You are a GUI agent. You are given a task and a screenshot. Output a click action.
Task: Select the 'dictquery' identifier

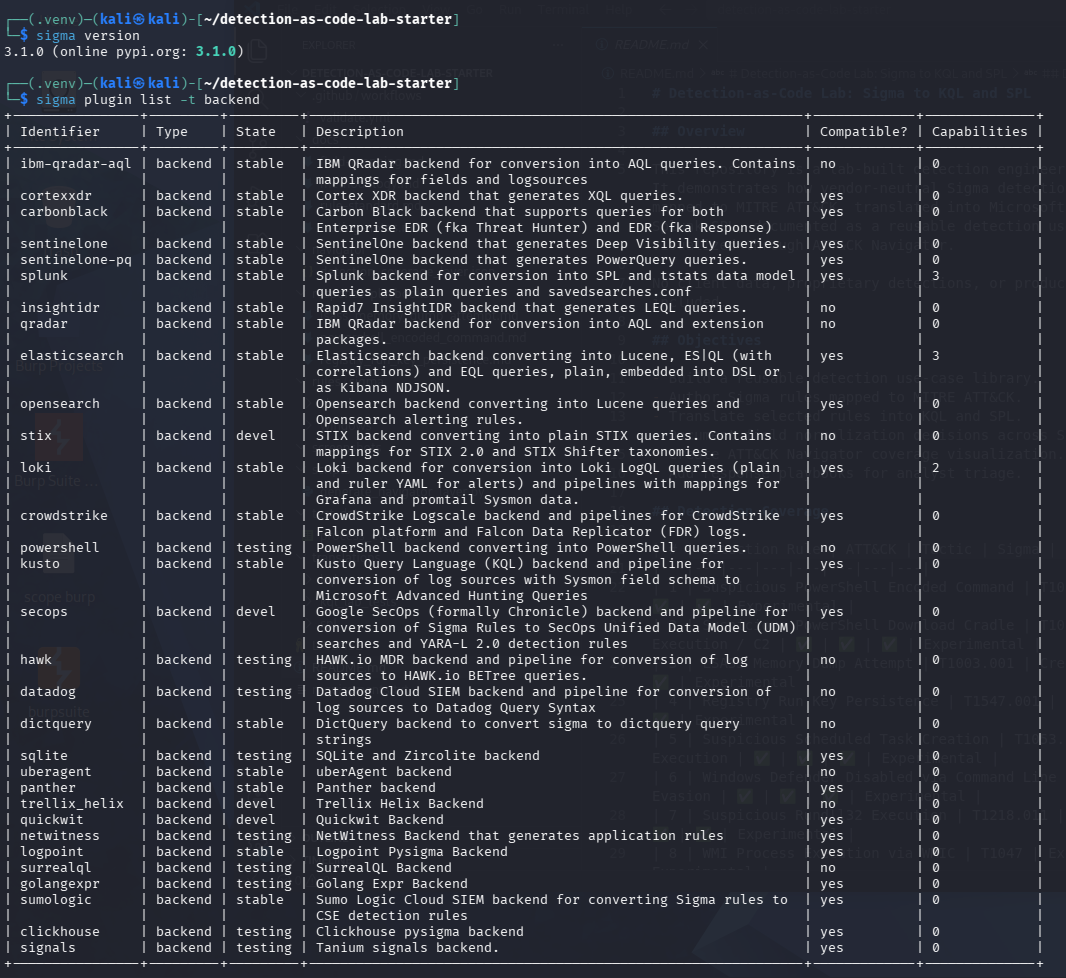(56, 724)
